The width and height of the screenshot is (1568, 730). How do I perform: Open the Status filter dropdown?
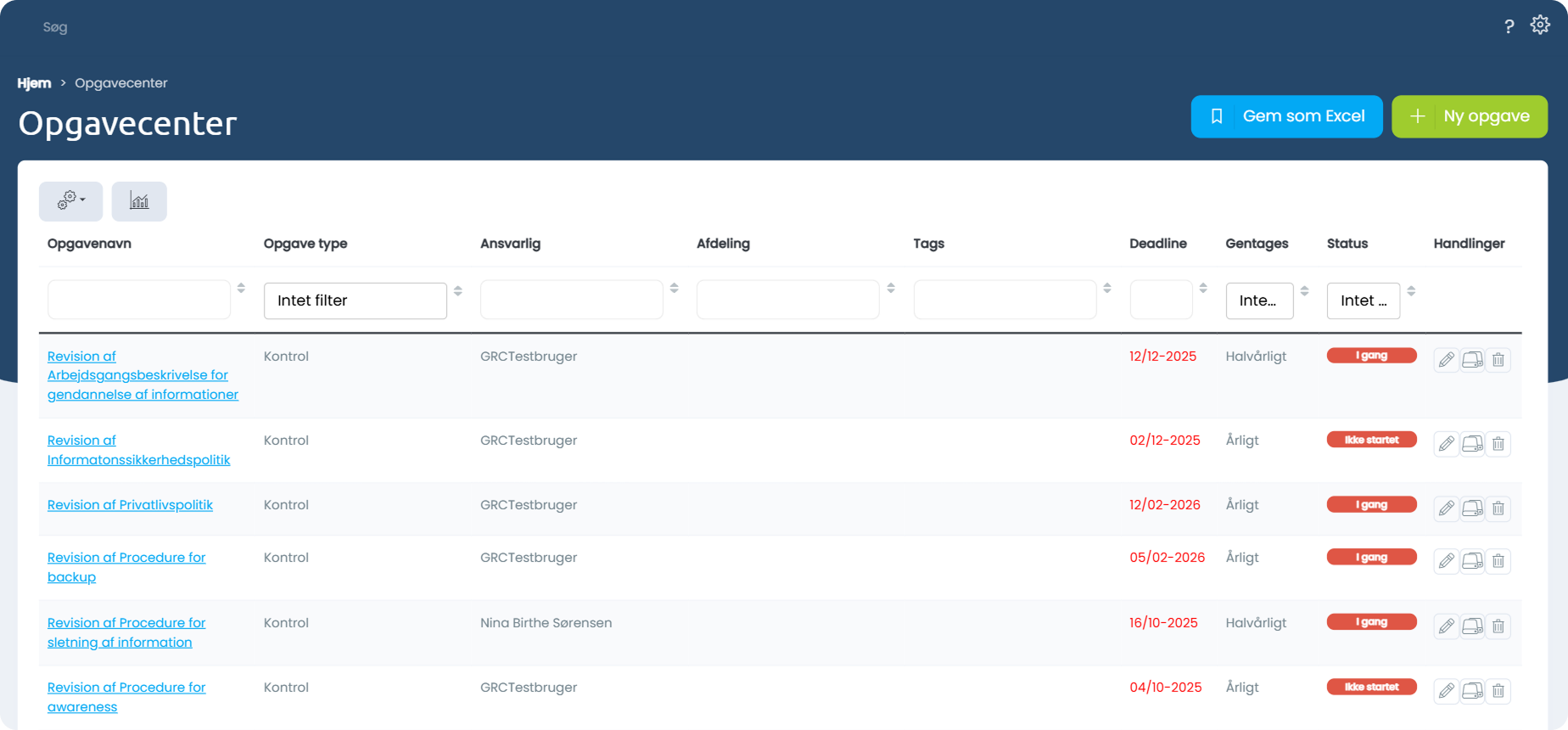[1364, 300]
